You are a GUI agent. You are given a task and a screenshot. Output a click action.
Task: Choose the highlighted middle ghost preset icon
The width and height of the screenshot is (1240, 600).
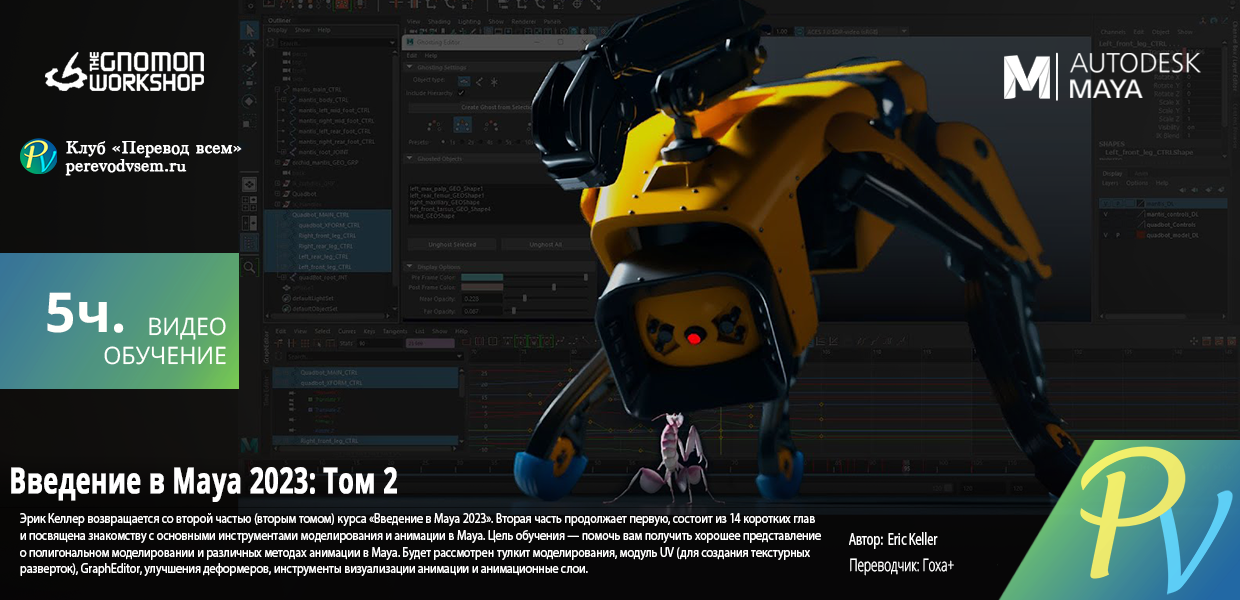(x=462, y=125)
